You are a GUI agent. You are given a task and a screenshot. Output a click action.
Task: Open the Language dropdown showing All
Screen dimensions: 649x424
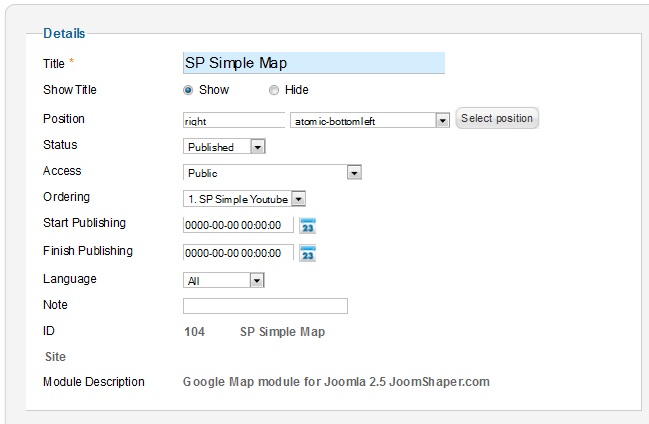257,281
